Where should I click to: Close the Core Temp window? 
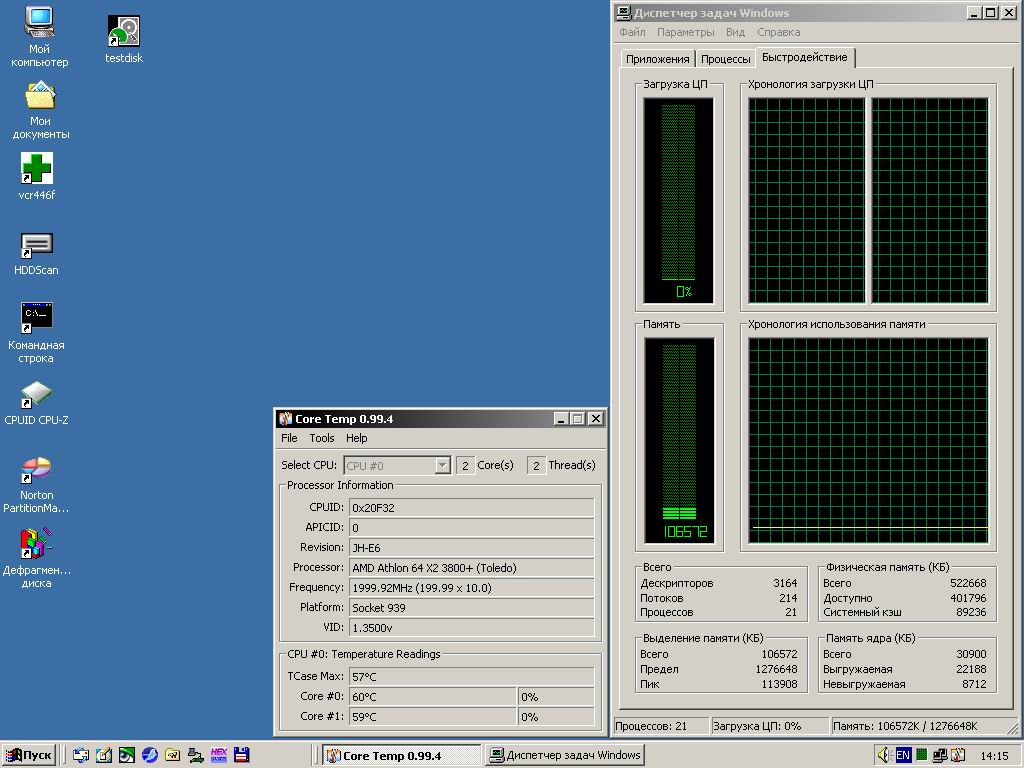tap(596, 419)
